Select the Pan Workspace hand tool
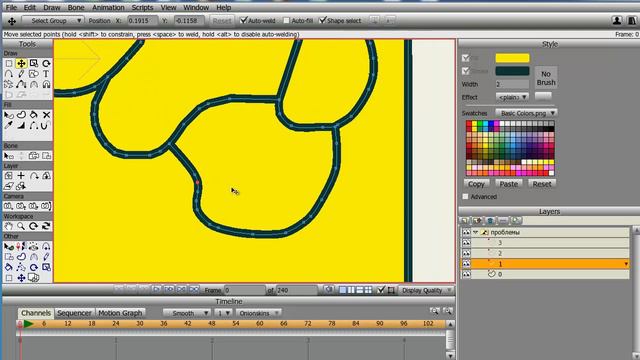Image resolution: width=640 pixels, height=360 pixels. pyautogui.click(x=9, y=226)
